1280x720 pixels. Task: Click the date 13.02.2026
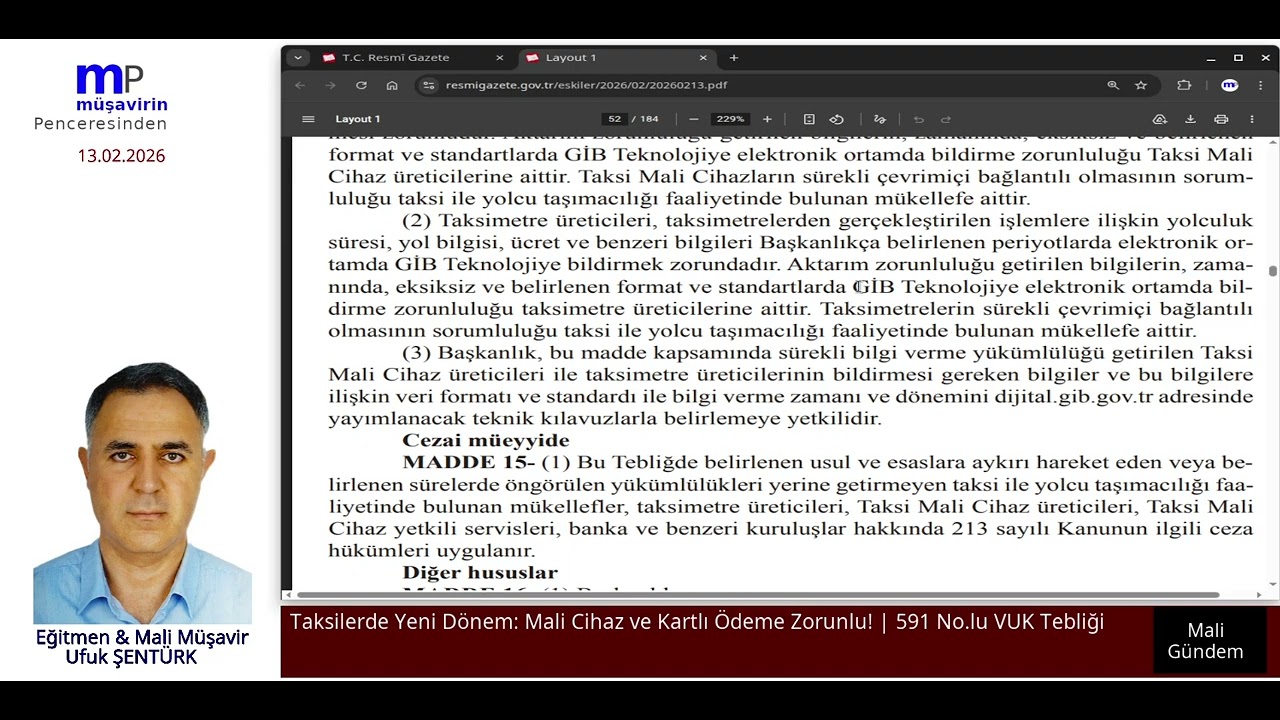(121, 156)
